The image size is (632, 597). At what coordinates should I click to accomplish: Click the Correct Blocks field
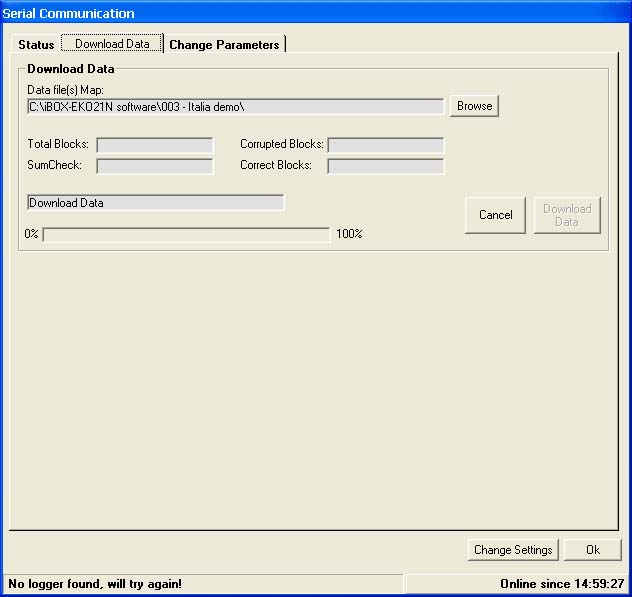pyautogui.click(x=385, y=166)
